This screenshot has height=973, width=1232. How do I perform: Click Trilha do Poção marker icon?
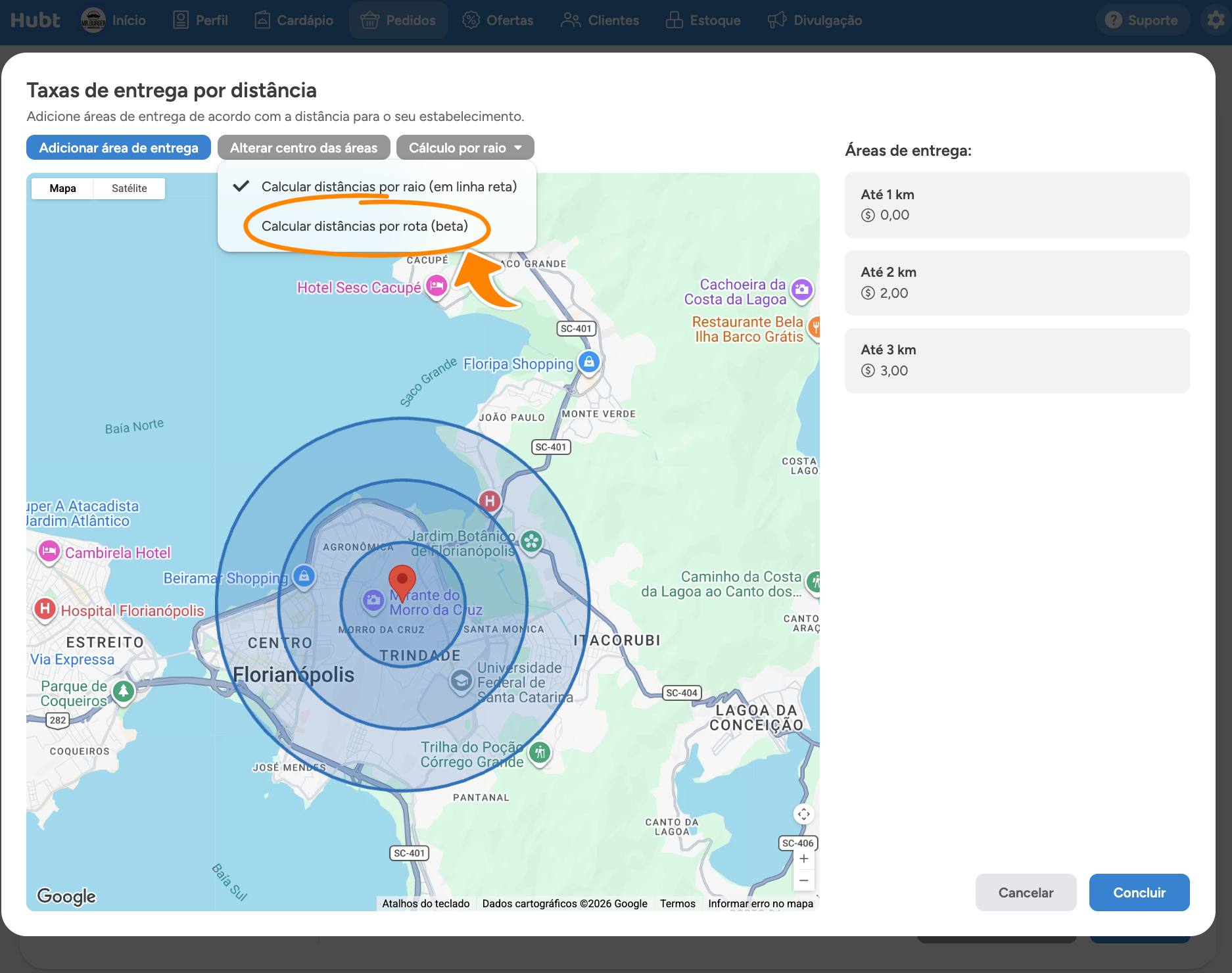click(540, 753)
